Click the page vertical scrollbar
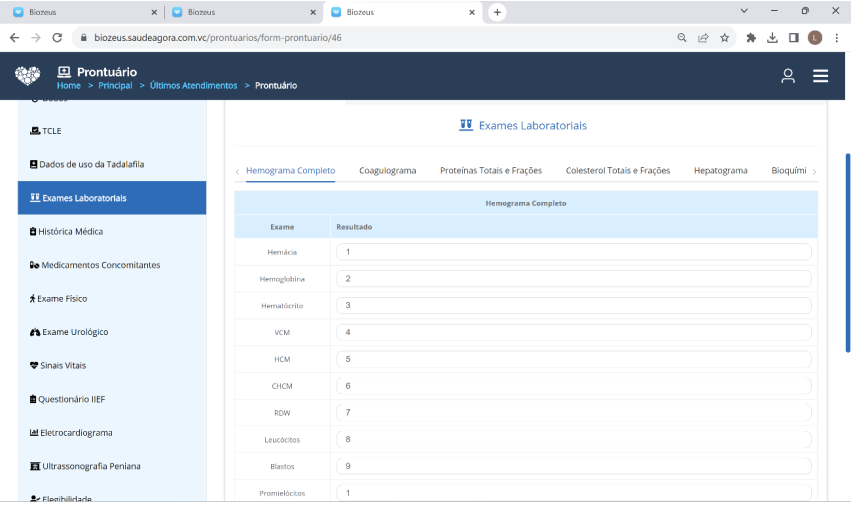Screen dimensions: 858x506 point(848,250)
